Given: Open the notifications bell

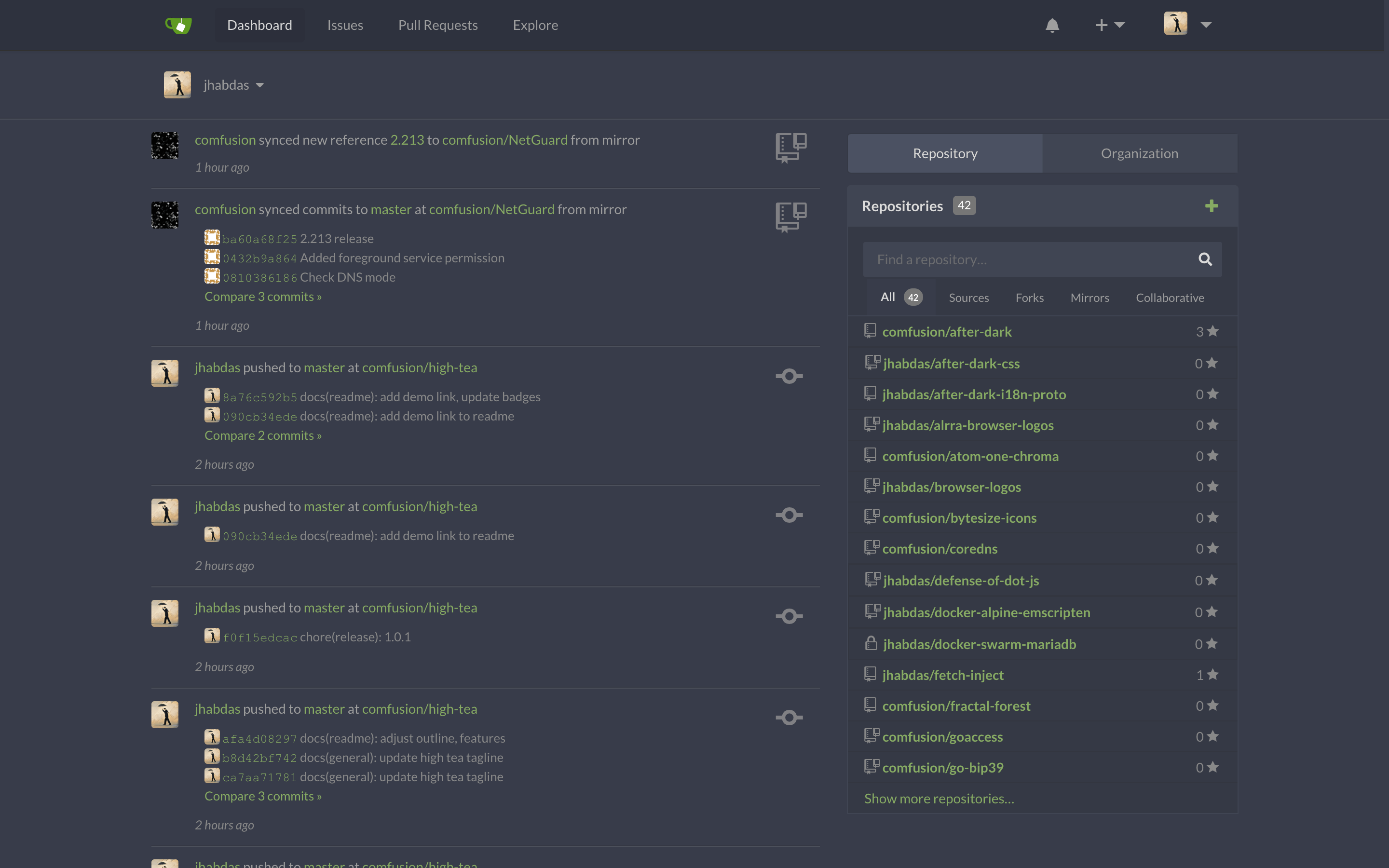Looking at the screenshot, I should (x=1052, y=25).
